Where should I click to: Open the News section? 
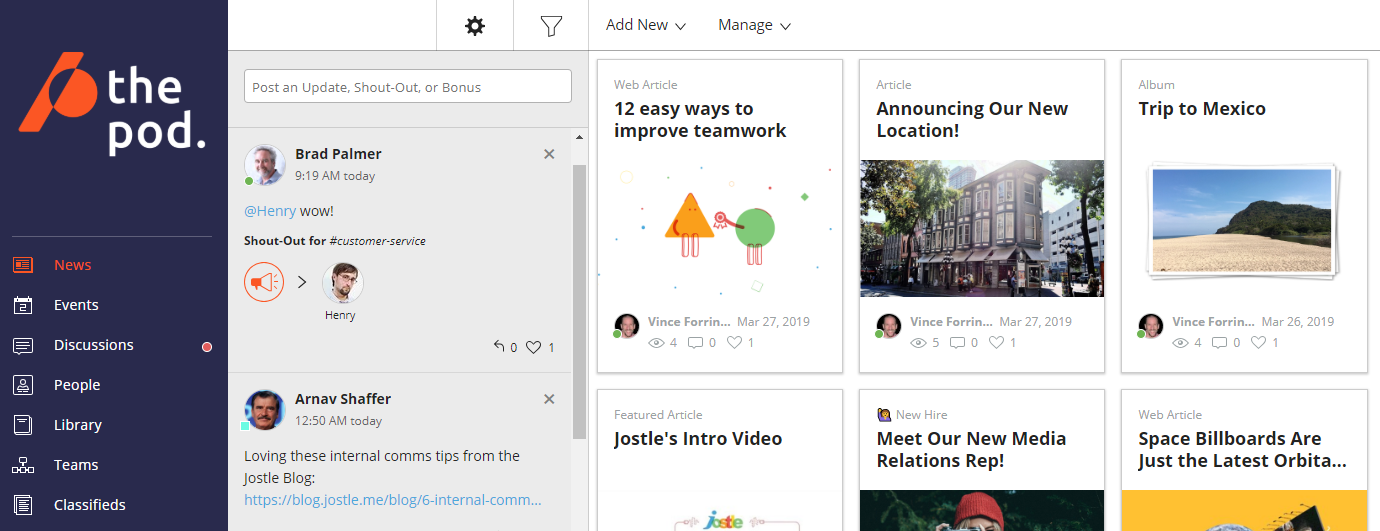tap(73, 265)
